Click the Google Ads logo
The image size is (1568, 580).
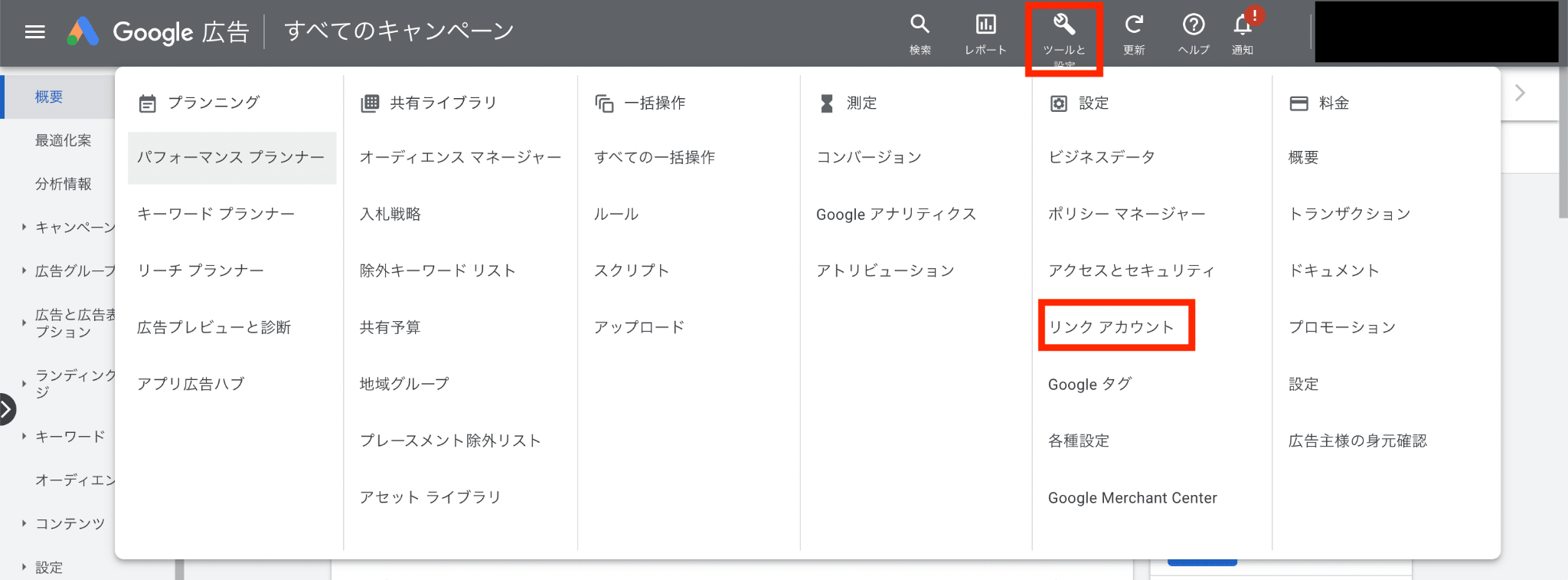coord(83,31)
